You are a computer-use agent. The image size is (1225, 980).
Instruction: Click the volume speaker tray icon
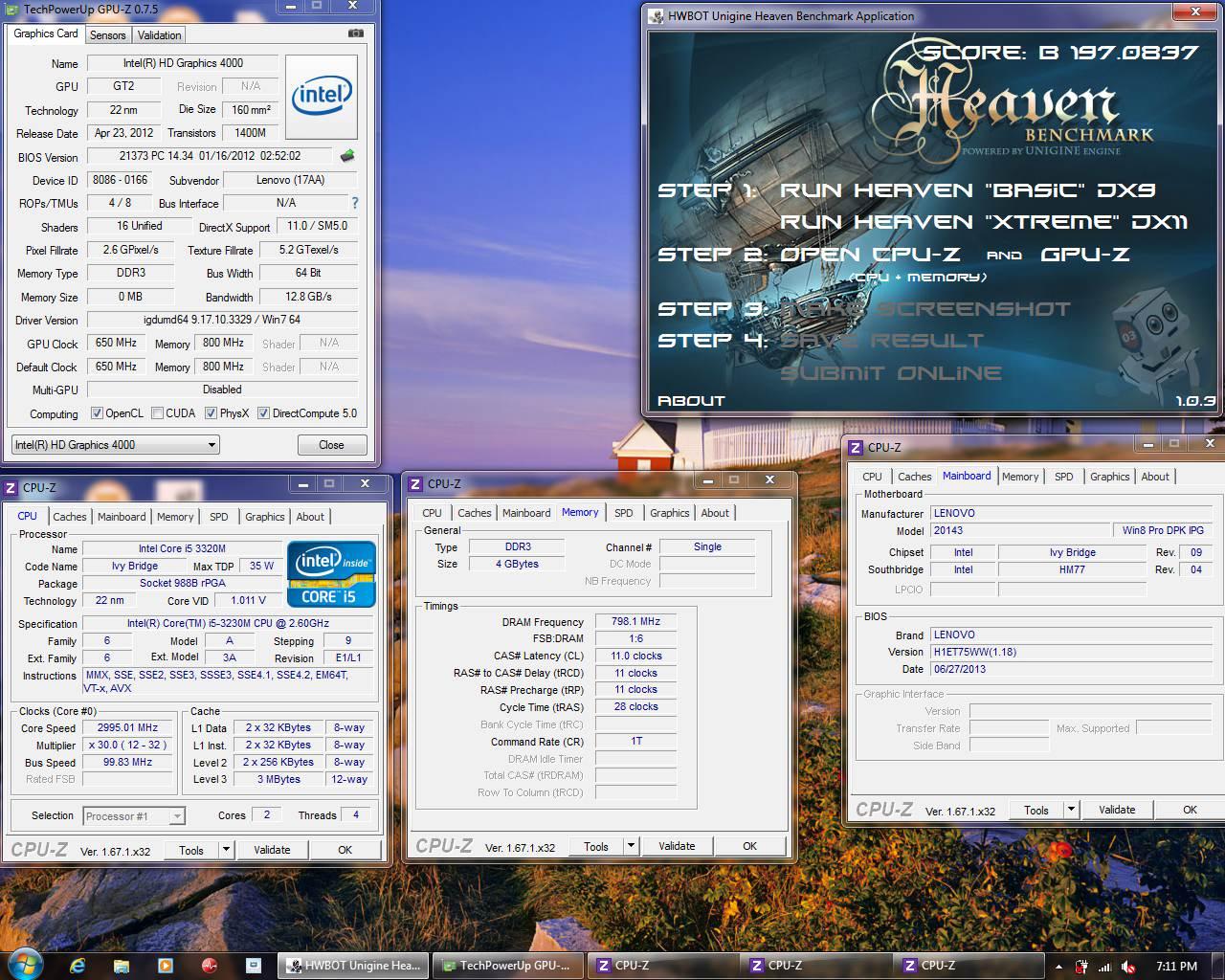pos(1128,966)
